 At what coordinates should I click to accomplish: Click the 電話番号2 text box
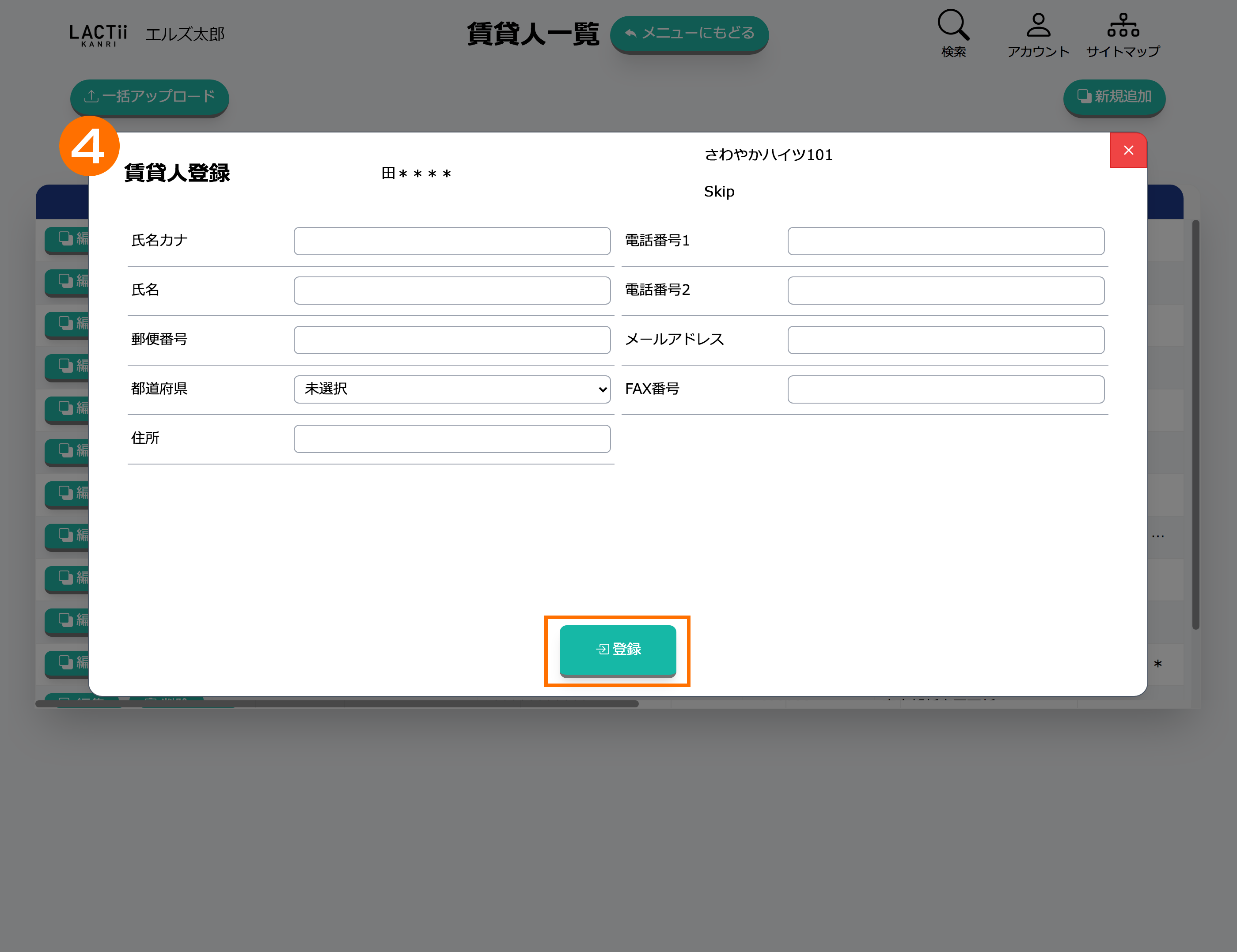point(945,290)
